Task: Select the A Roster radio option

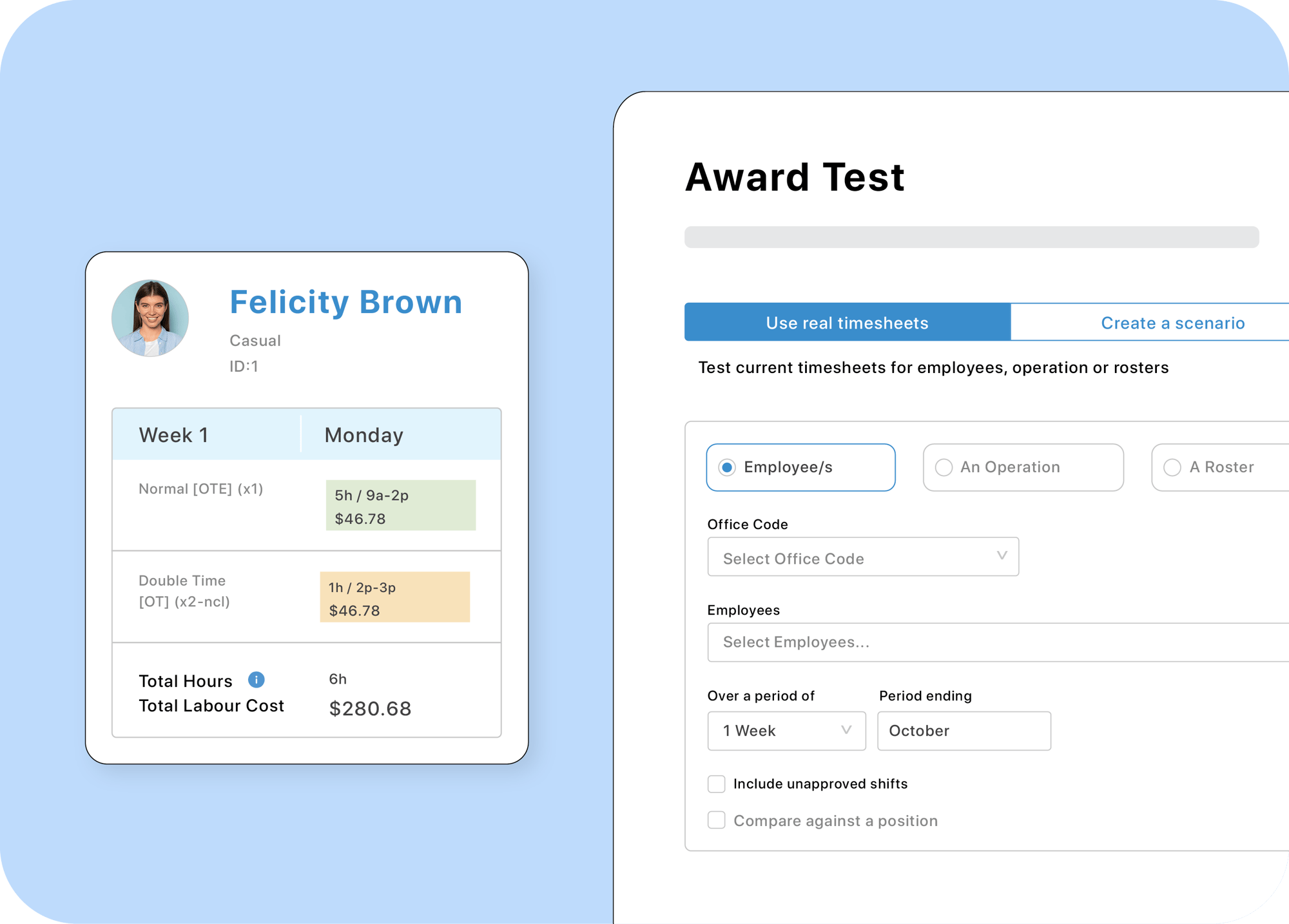Action: 1220,467
